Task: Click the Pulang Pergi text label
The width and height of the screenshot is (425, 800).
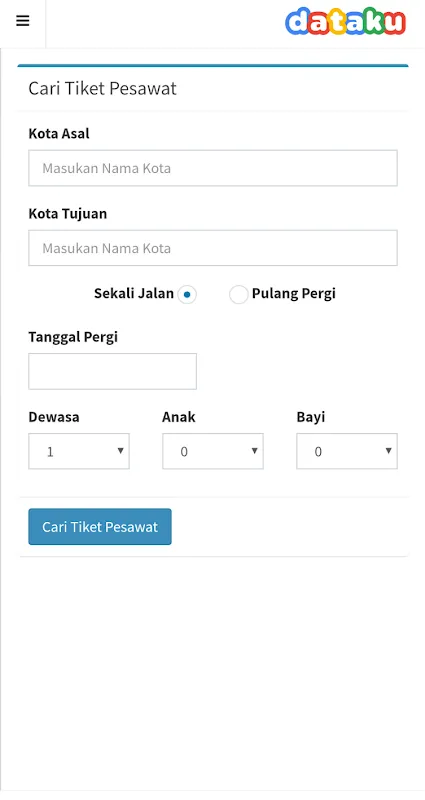Action: (294, 293)
